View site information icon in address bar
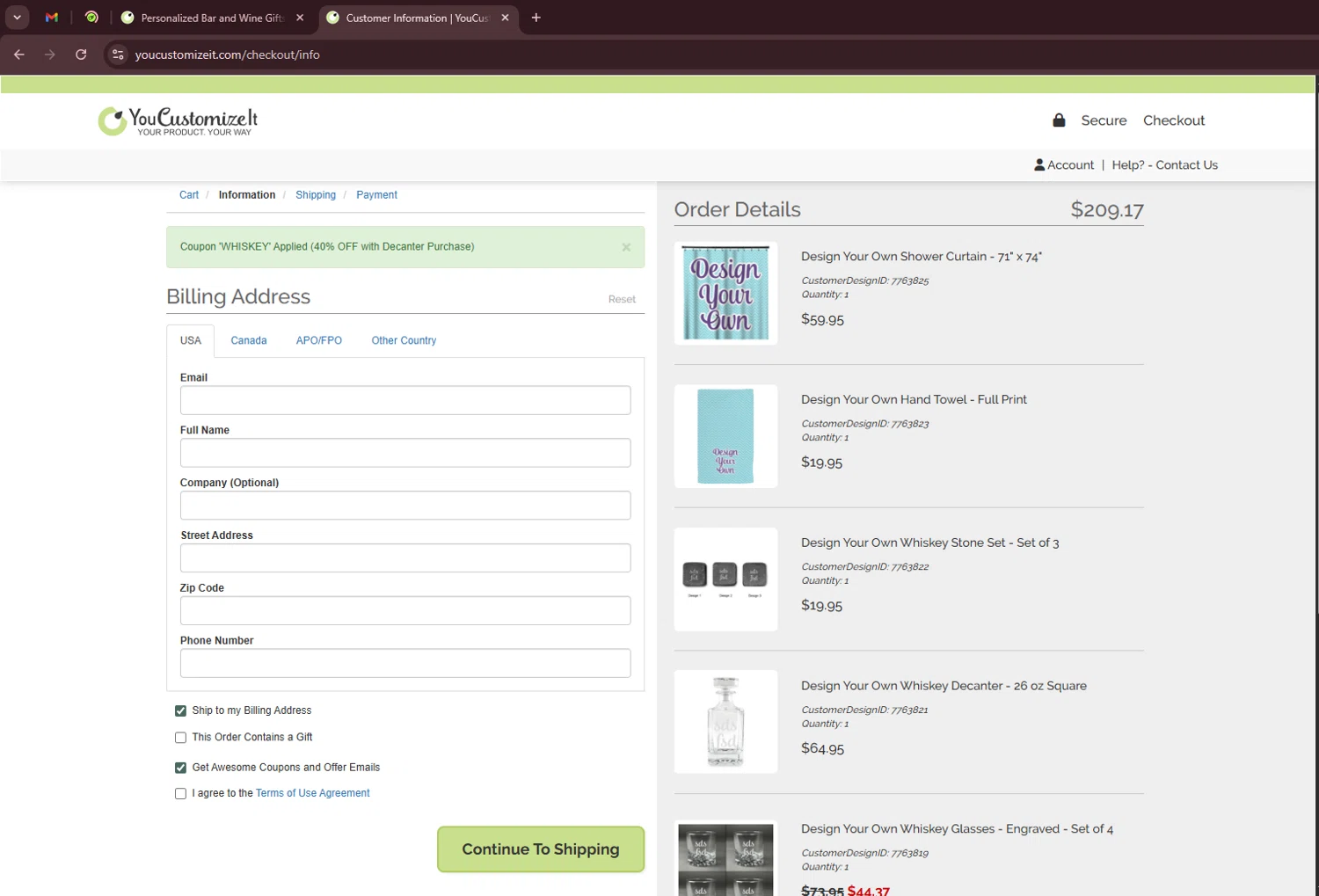Viewport: 1319px width, 896px height. pyautogui.click(x=118, y=55)
